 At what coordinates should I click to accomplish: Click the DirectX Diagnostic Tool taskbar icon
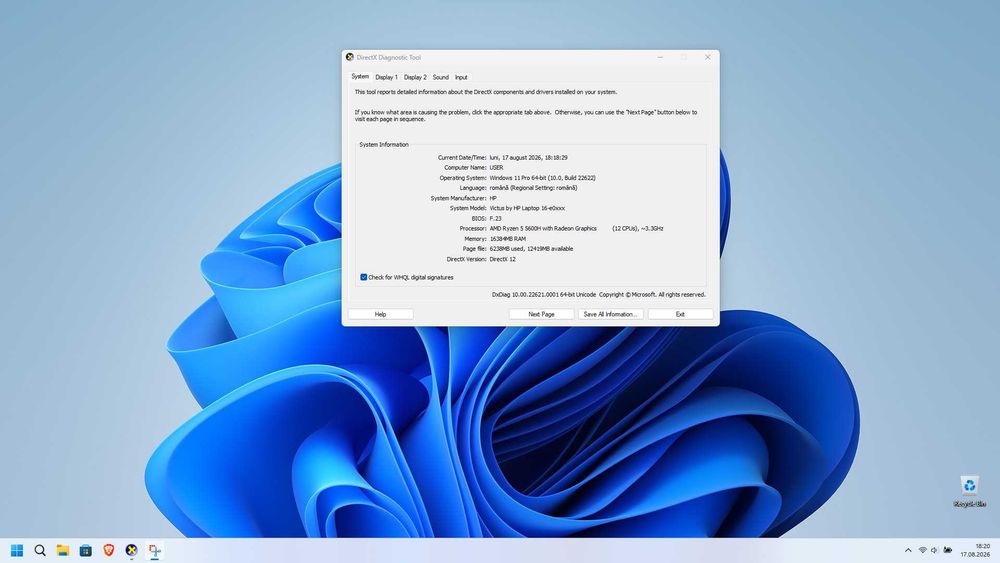pos(131,550)
